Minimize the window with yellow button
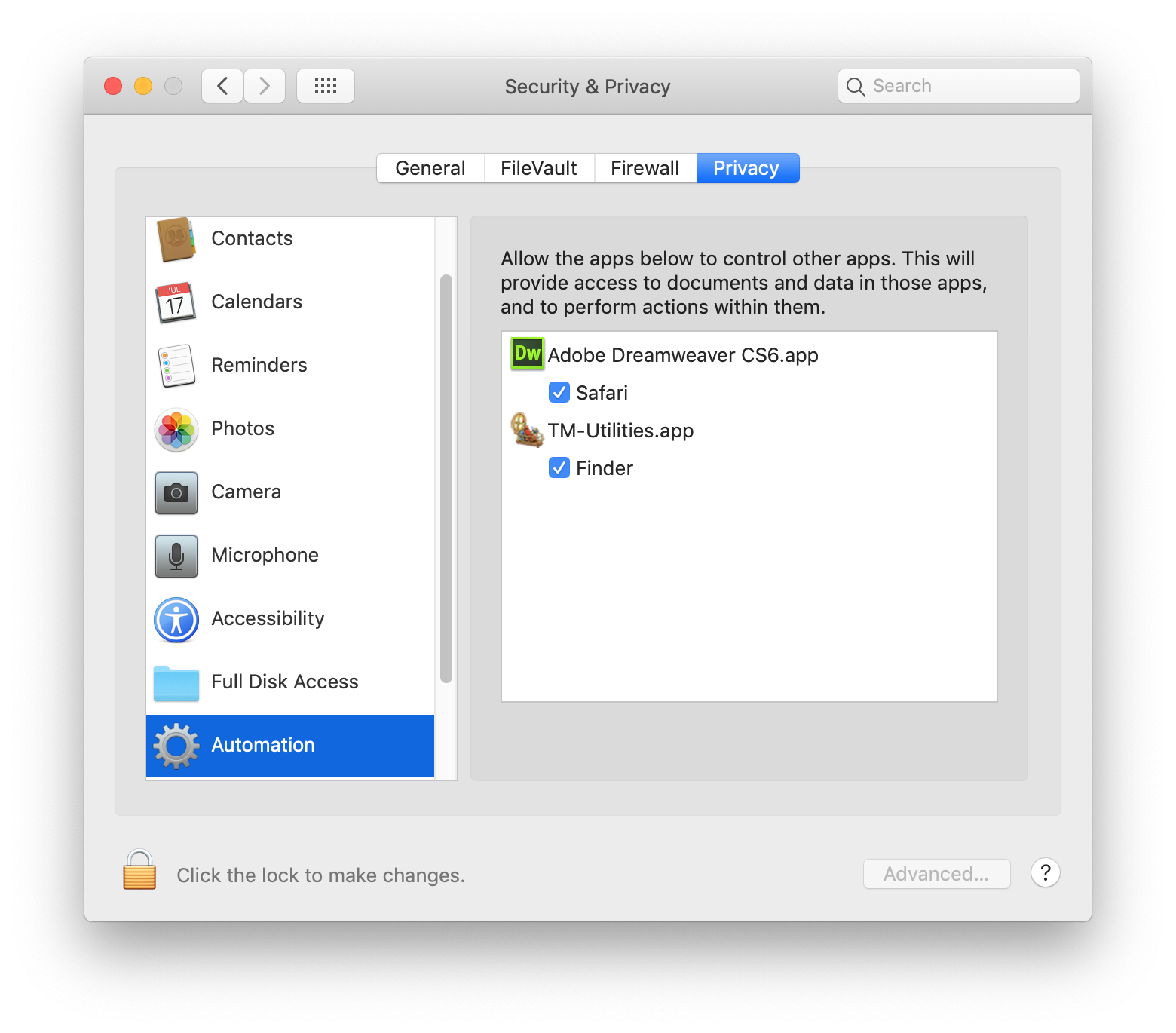 click(143, 86)
